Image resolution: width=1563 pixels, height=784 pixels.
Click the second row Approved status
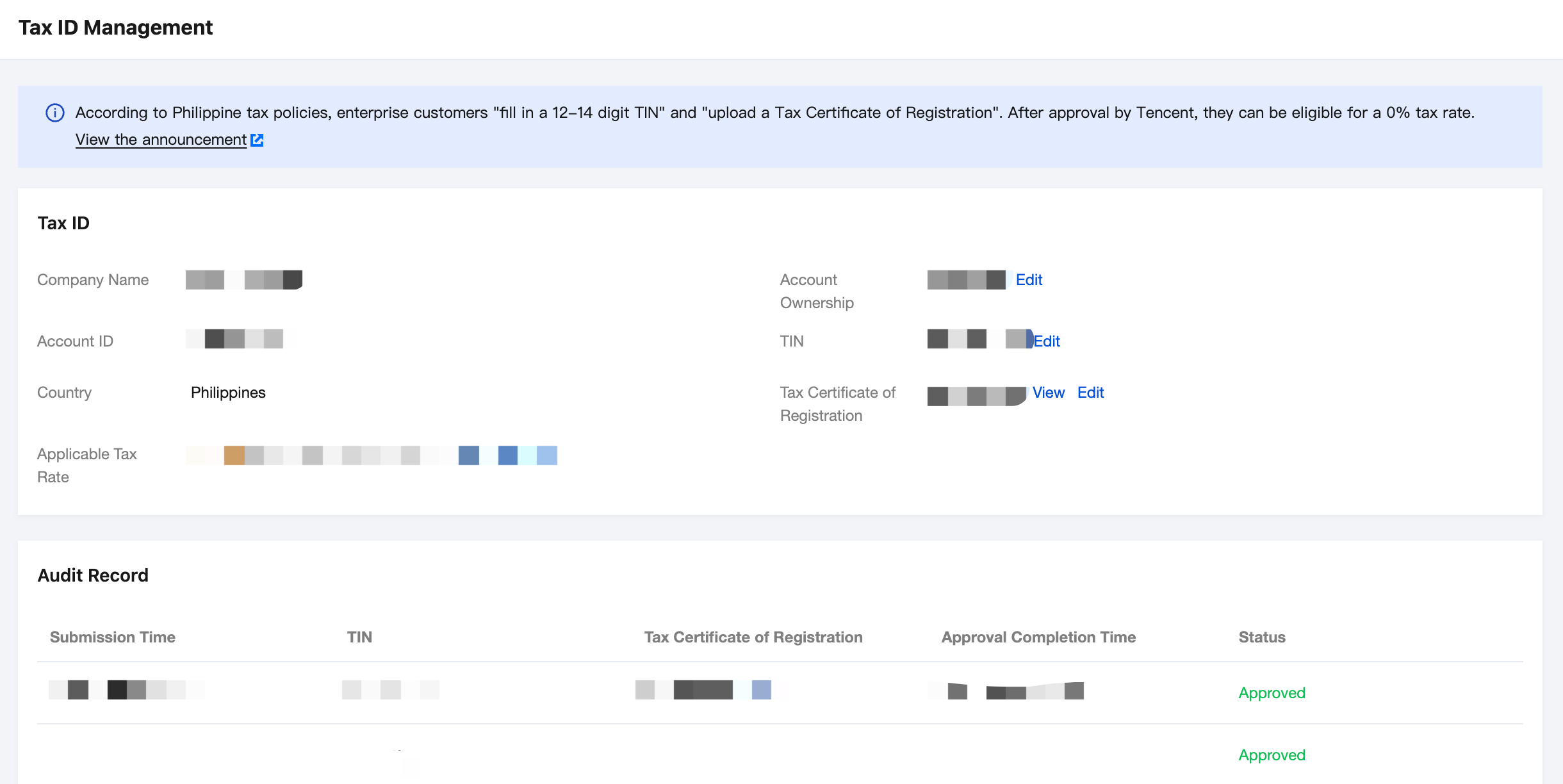(1272, 755)
